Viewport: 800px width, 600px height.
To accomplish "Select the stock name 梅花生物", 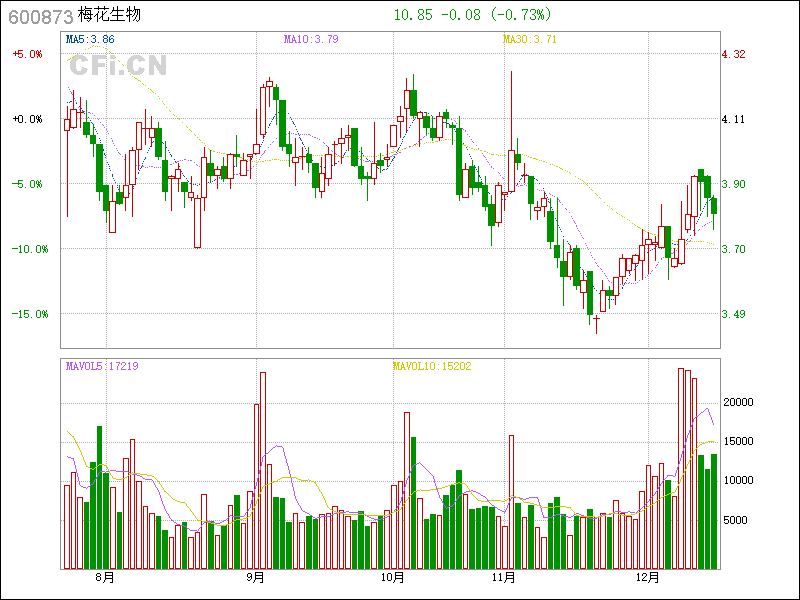I will [x=110, y=16].
